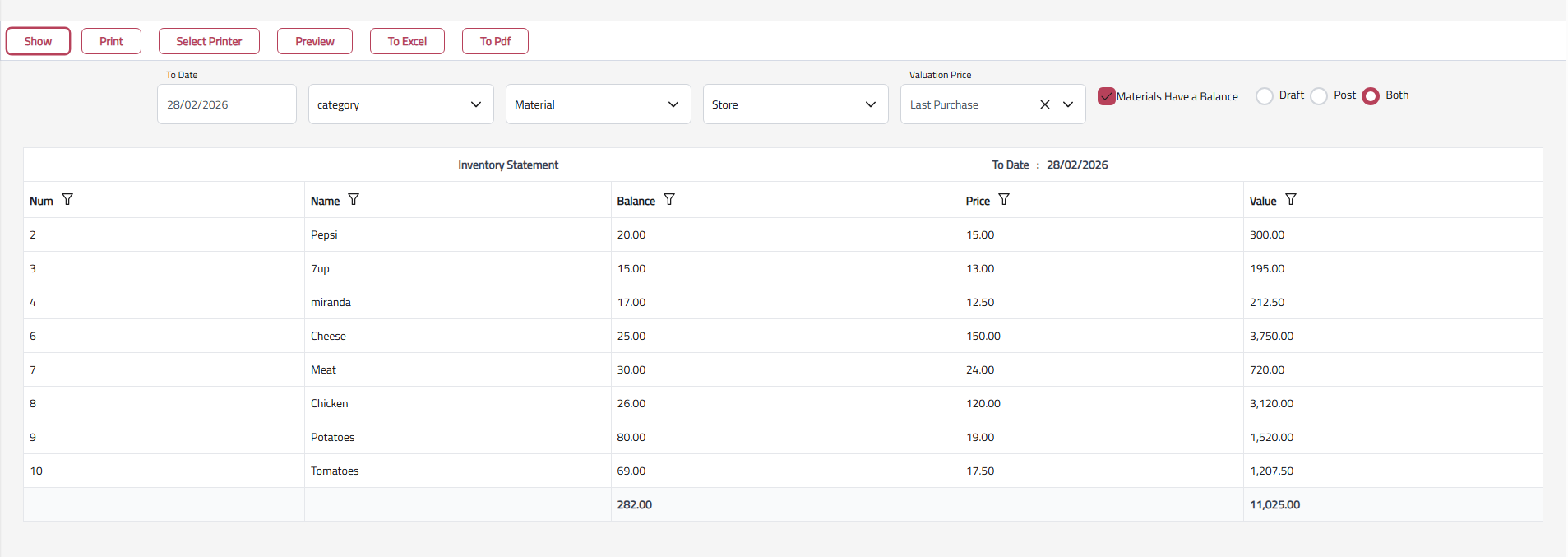The height and width of the screenshot is (557, 1568).
Task: Click Tomatoes value 1,207.50
Action: click(1271, 471)
